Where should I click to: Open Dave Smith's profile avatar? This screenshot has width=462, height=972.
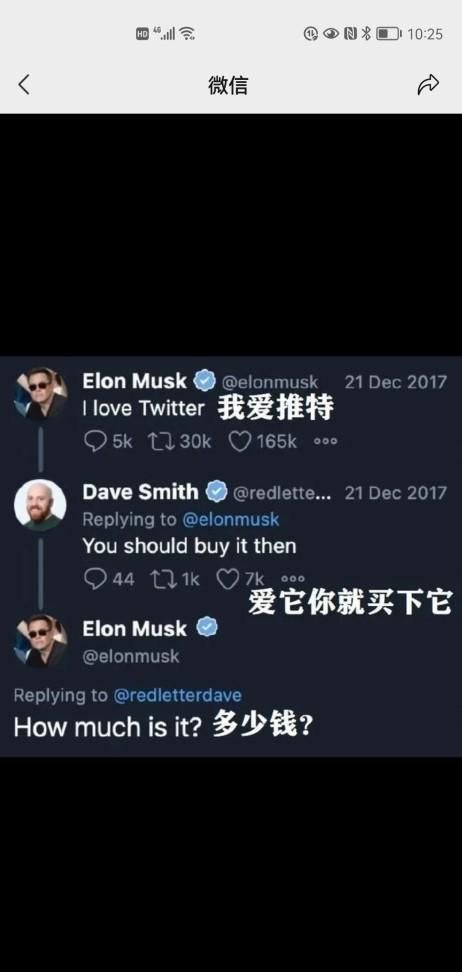point(40,505)
